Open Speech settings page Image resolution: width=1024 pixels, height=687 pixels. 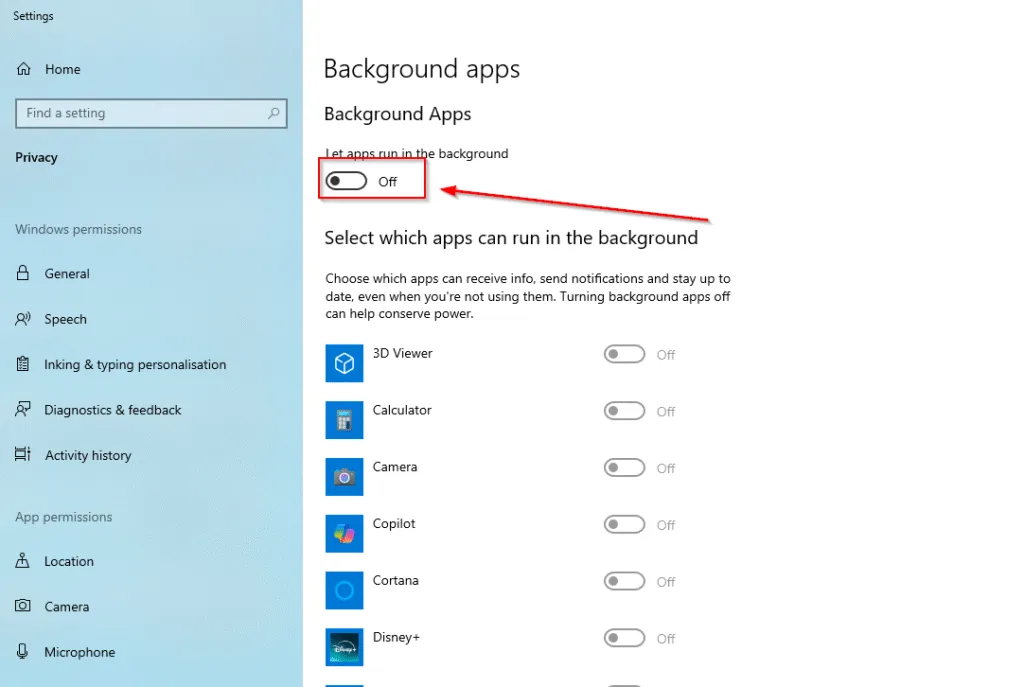pyautogui.click(x=65, y=320)
